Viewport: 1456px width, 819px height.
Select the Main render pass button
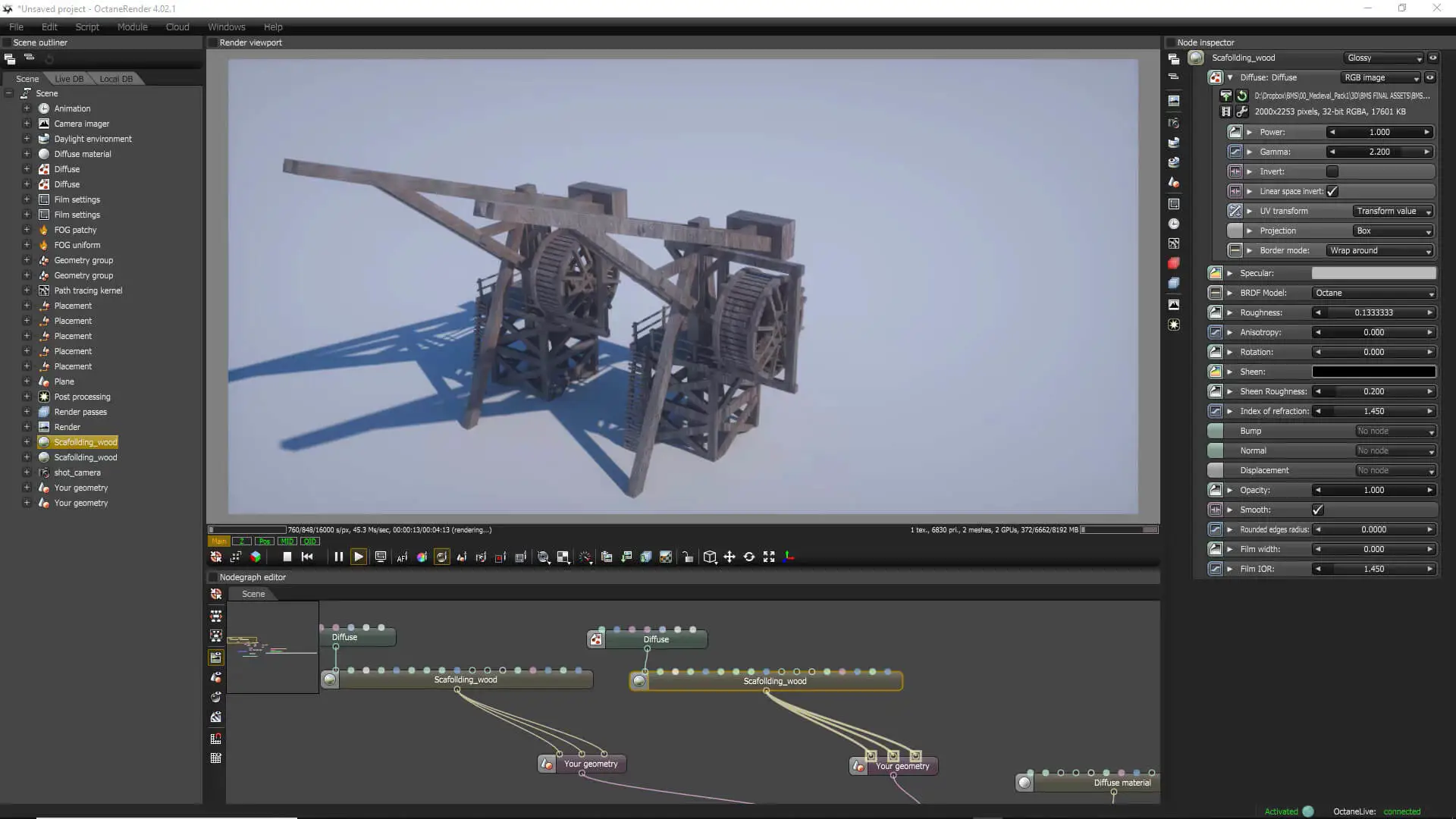219,541
